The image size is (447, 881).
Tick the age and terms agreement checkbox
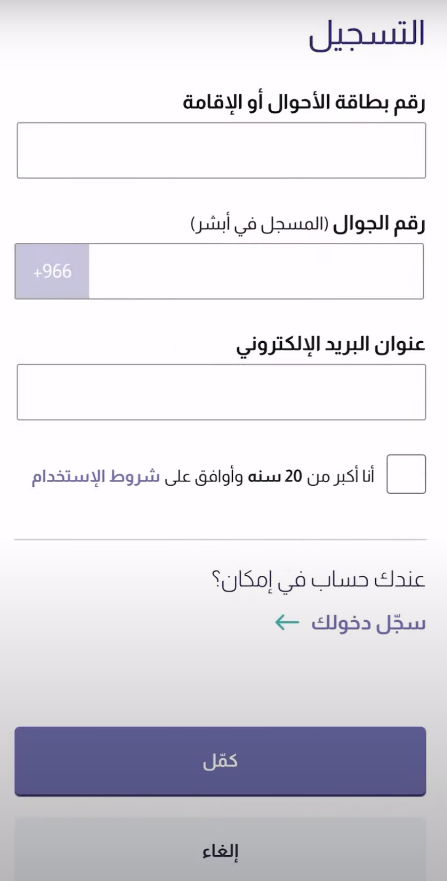[x=406, y=474]
